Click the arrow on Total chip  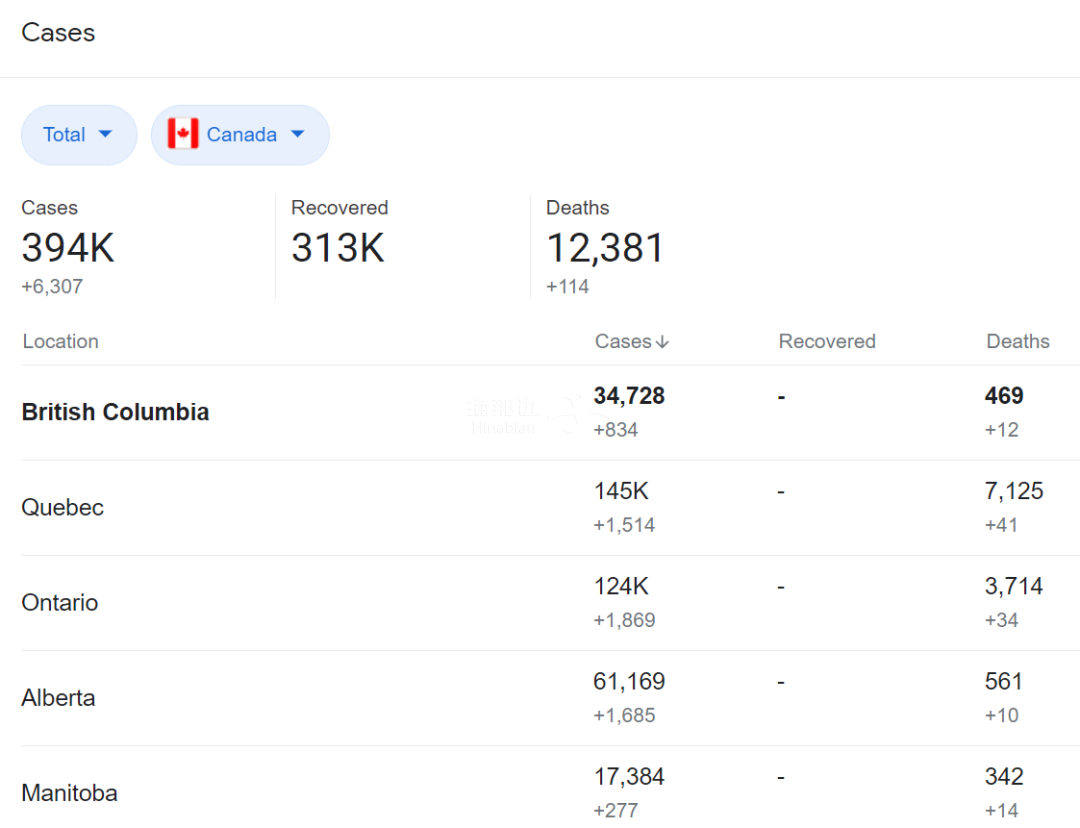(x=105, y=135)
